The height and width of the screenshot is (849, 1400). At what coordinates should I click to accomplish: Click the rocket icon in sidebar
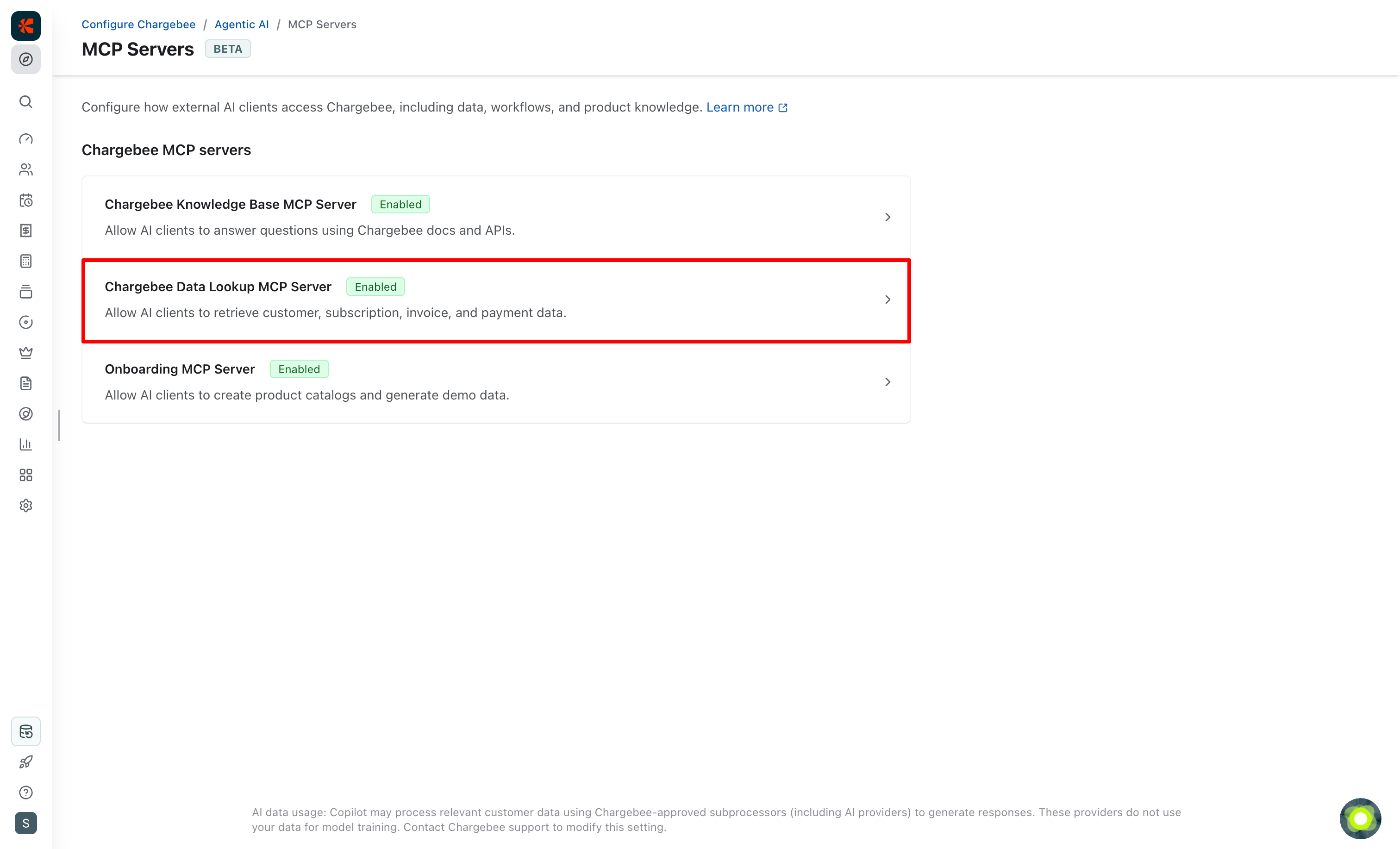pos(25,762)
